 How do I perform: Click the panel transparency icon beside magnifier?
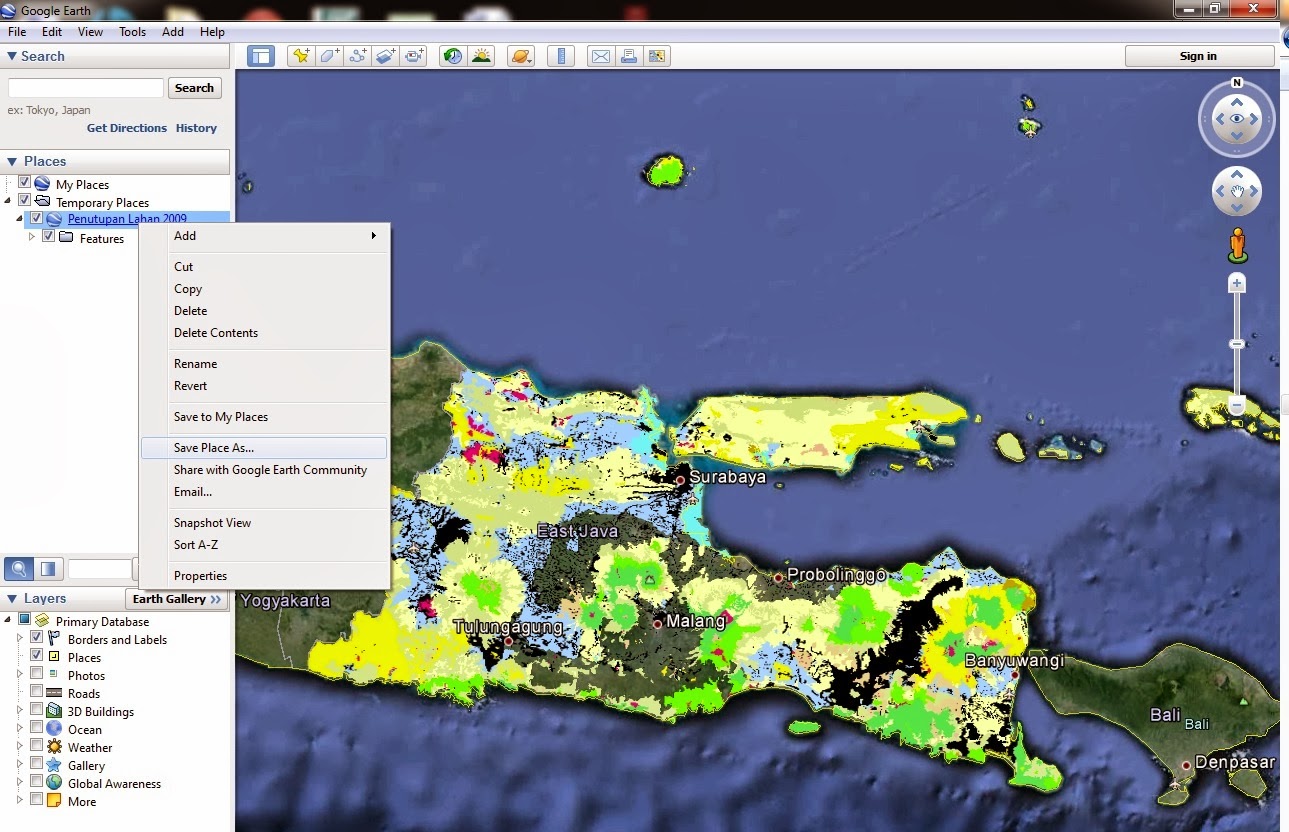click(x=48, y=569)
